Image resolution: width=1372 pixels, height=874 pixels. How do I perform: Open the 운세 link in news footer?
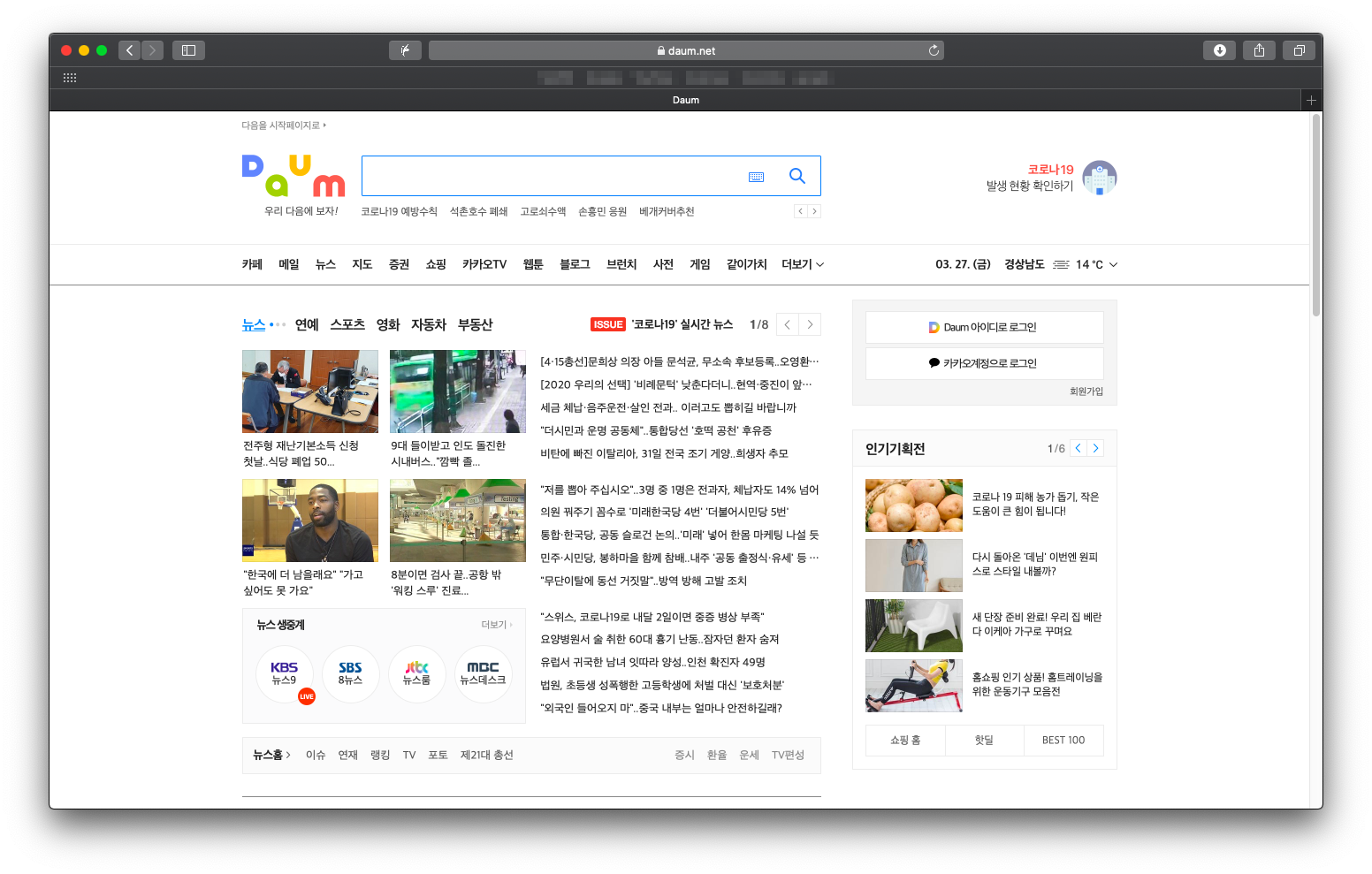(749, 755)
